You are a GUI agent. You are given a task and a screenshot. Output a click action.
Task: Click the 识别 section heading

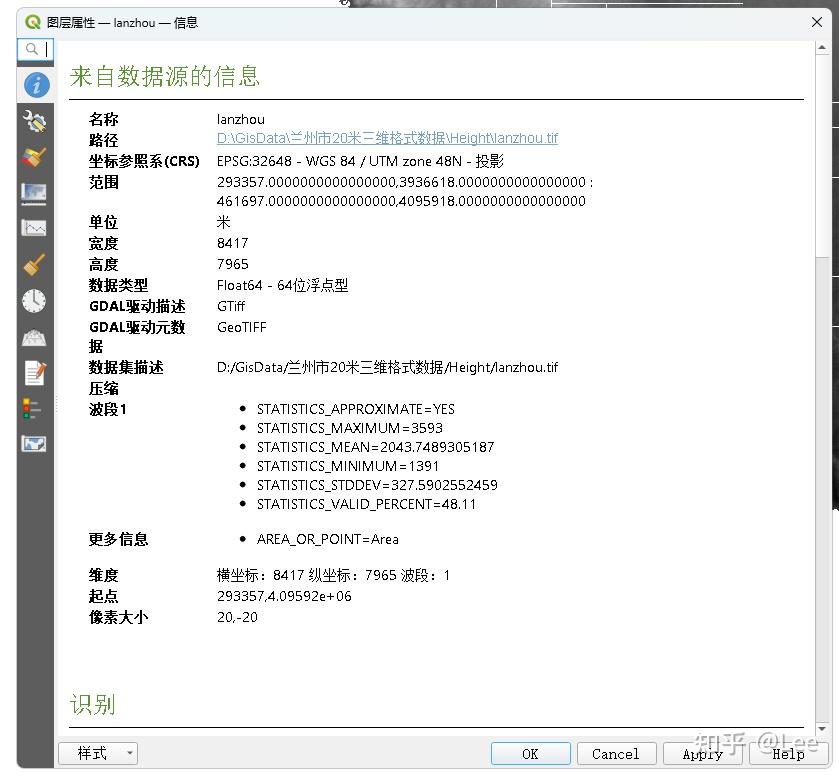point(93,704)
